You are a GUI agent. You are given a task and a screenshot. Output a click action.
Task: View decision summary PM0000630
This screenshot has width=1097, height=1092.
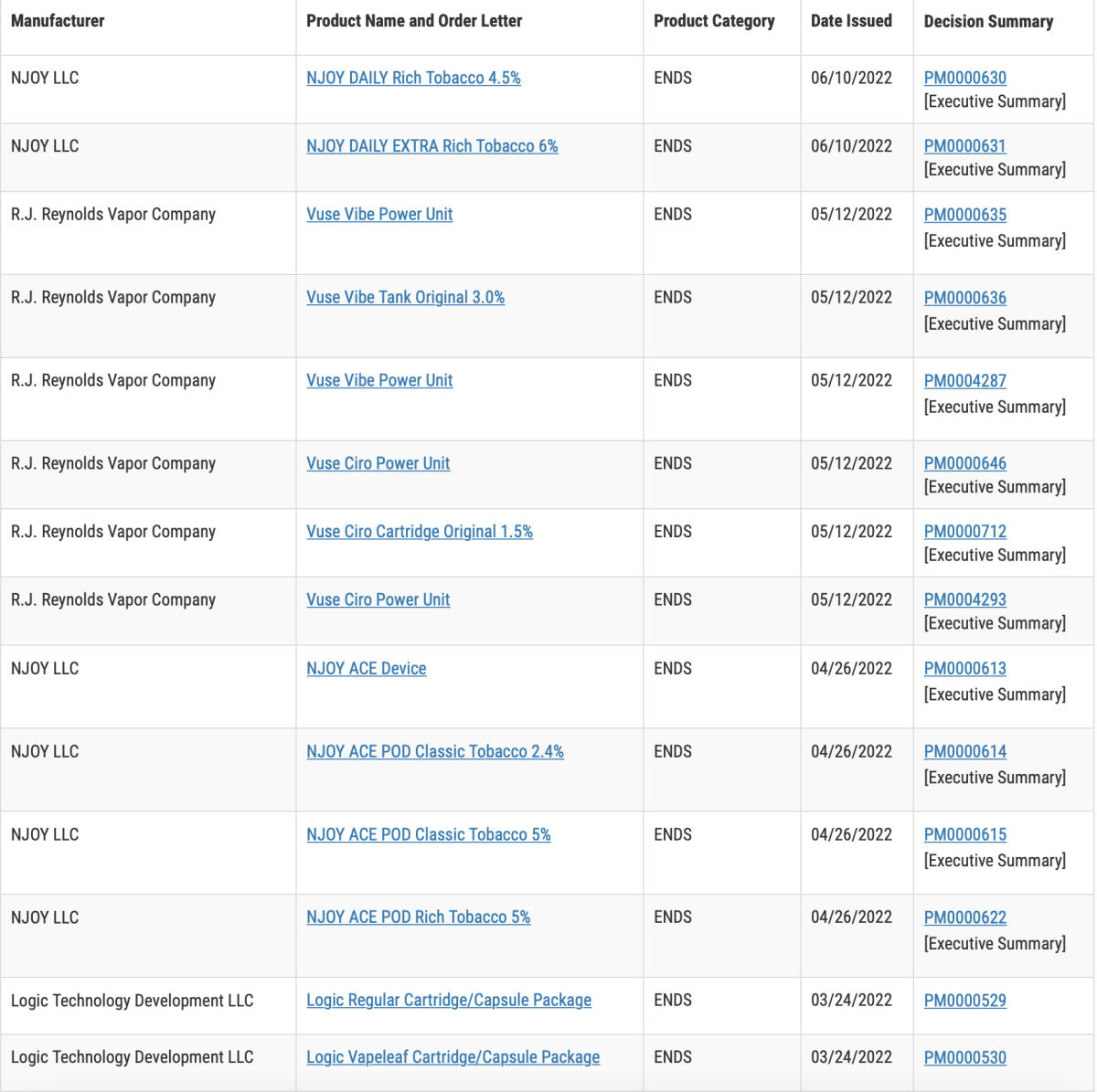click(x=965, y=79)
